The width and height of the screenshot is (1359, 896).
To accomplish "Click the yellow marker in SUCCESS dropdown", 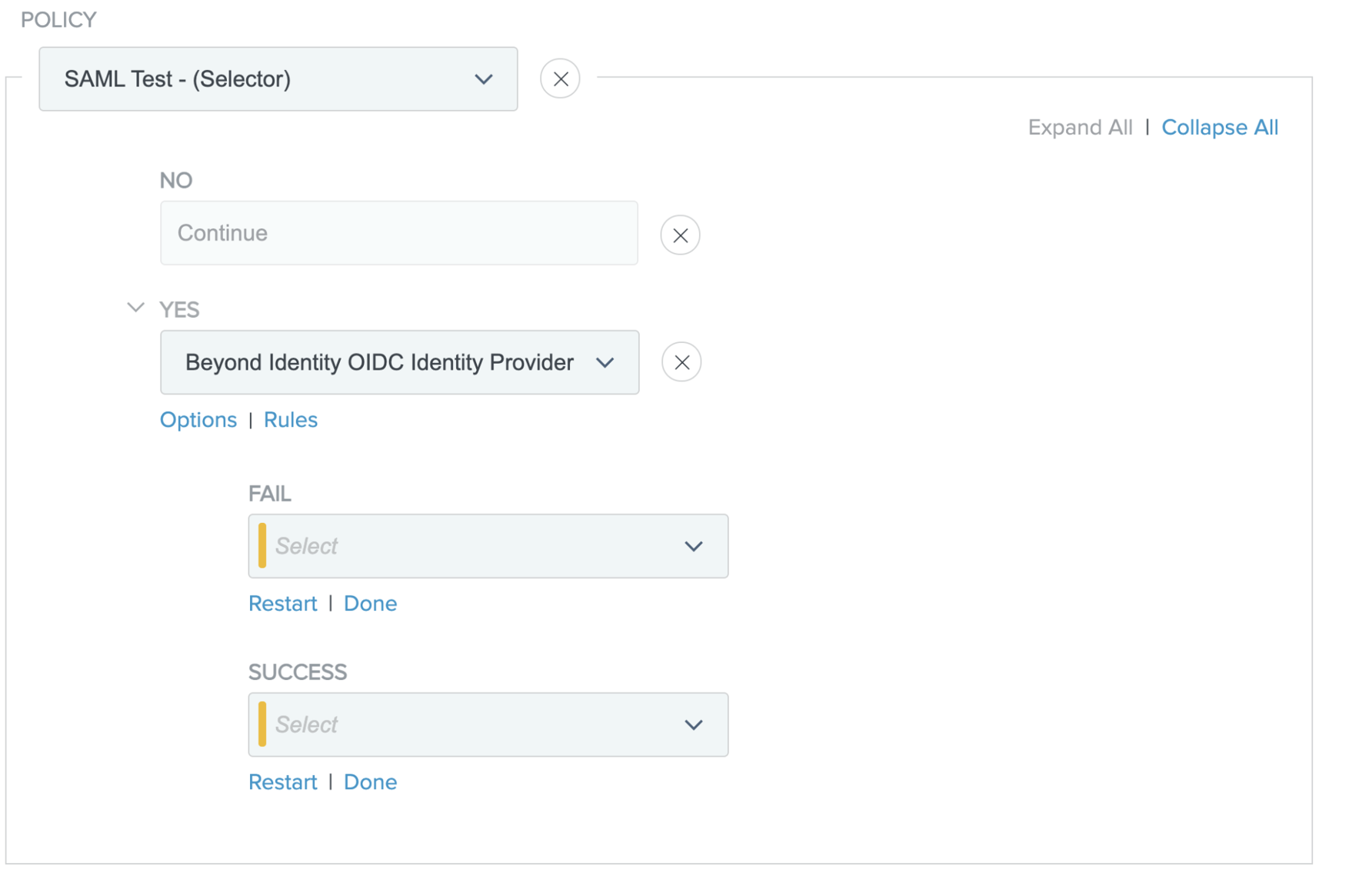I will pyautogui.click(x=262, y=724).
